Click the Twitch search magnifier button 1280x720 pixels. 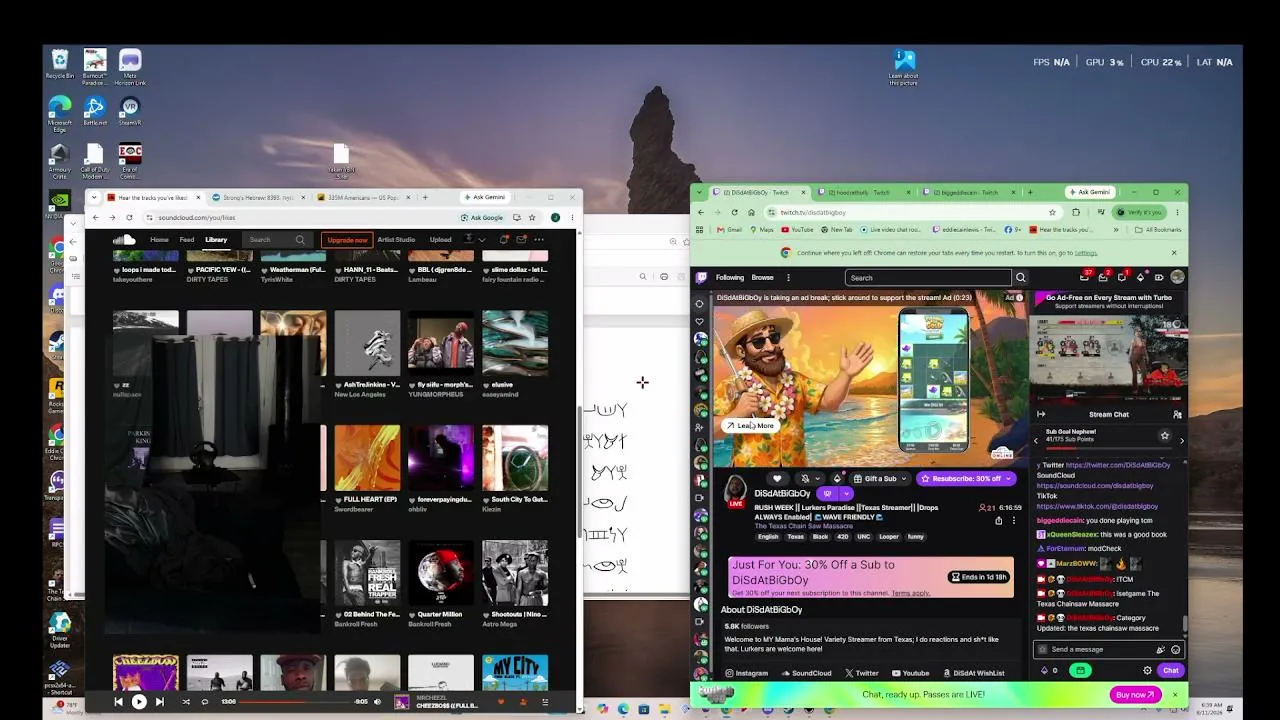[1021, 277]
